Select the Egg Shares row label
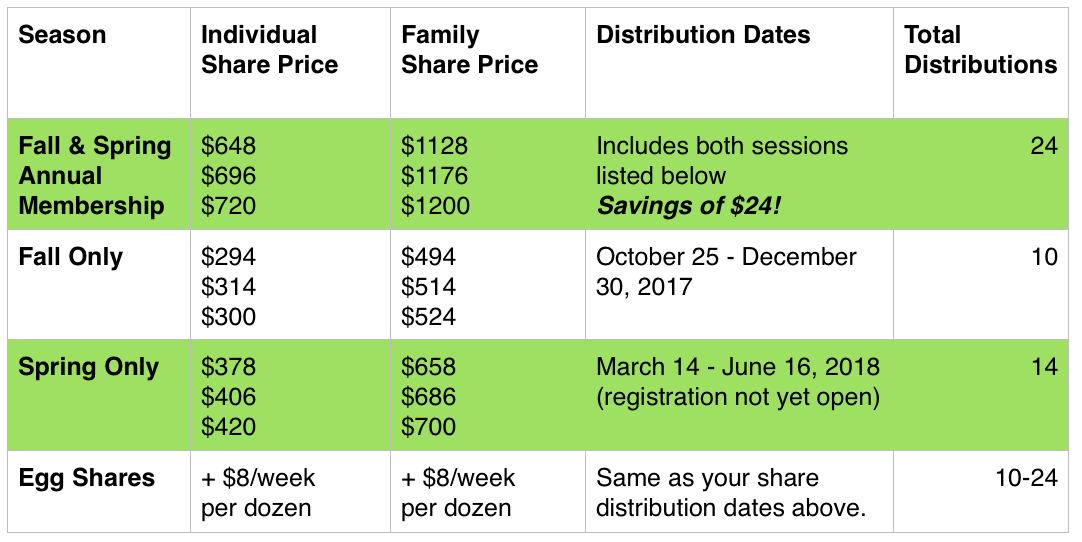Image resolution: width=1082 pixels, height=542 pixels. point(86,478)
